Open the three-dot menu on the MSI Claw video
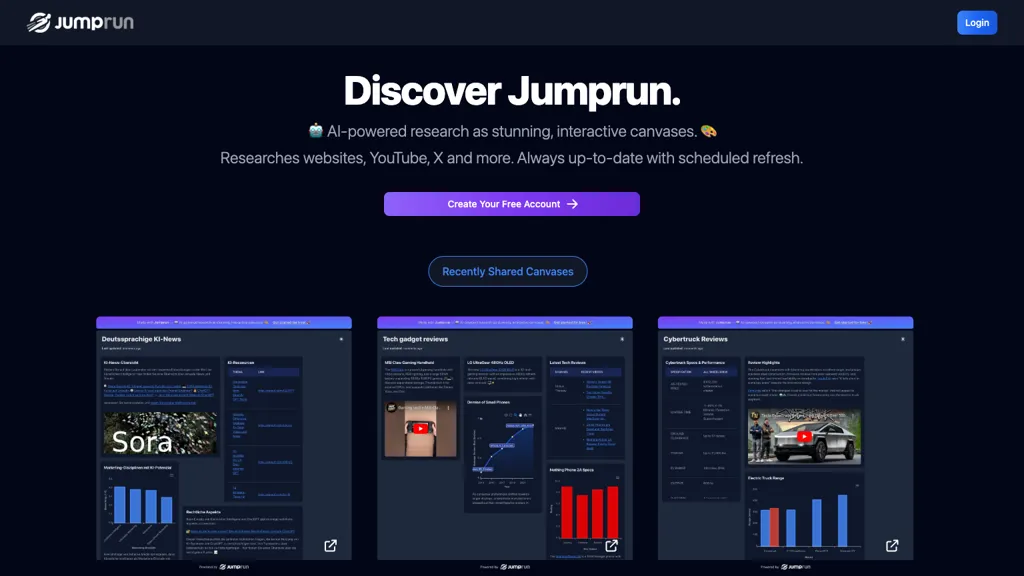1024x576 pixels. [448, 408]
